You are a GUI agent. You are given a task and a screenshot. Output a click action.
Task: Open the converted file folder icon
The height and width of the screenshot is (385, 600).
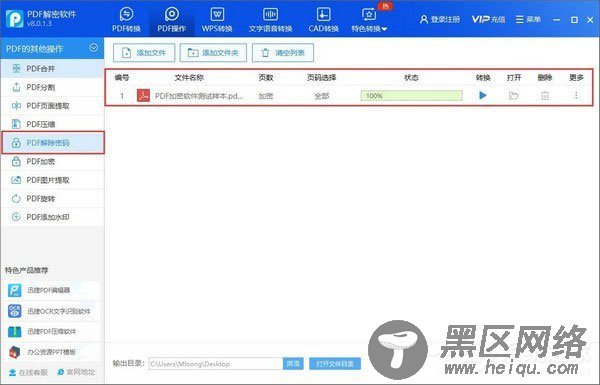tap(514, 95)
